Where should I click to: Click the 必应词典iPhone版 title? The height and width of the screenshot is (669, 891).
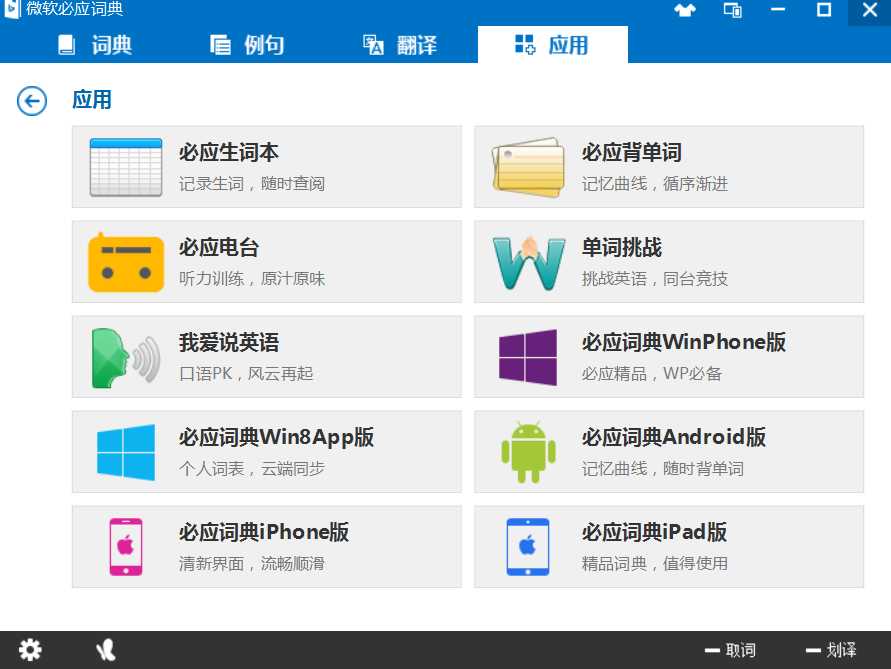(x=264, y=532)
